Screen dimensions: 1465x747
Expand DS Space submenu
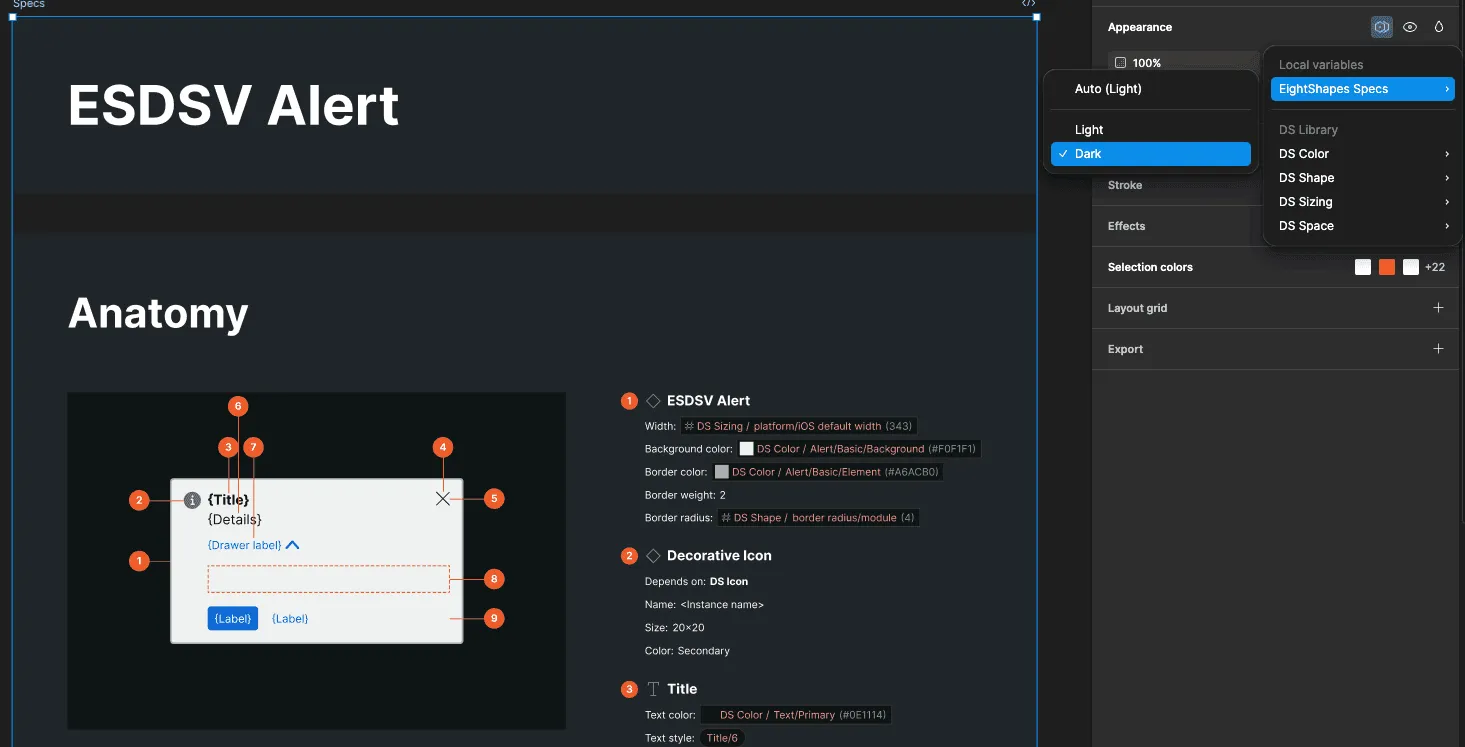click(1362, 226)
